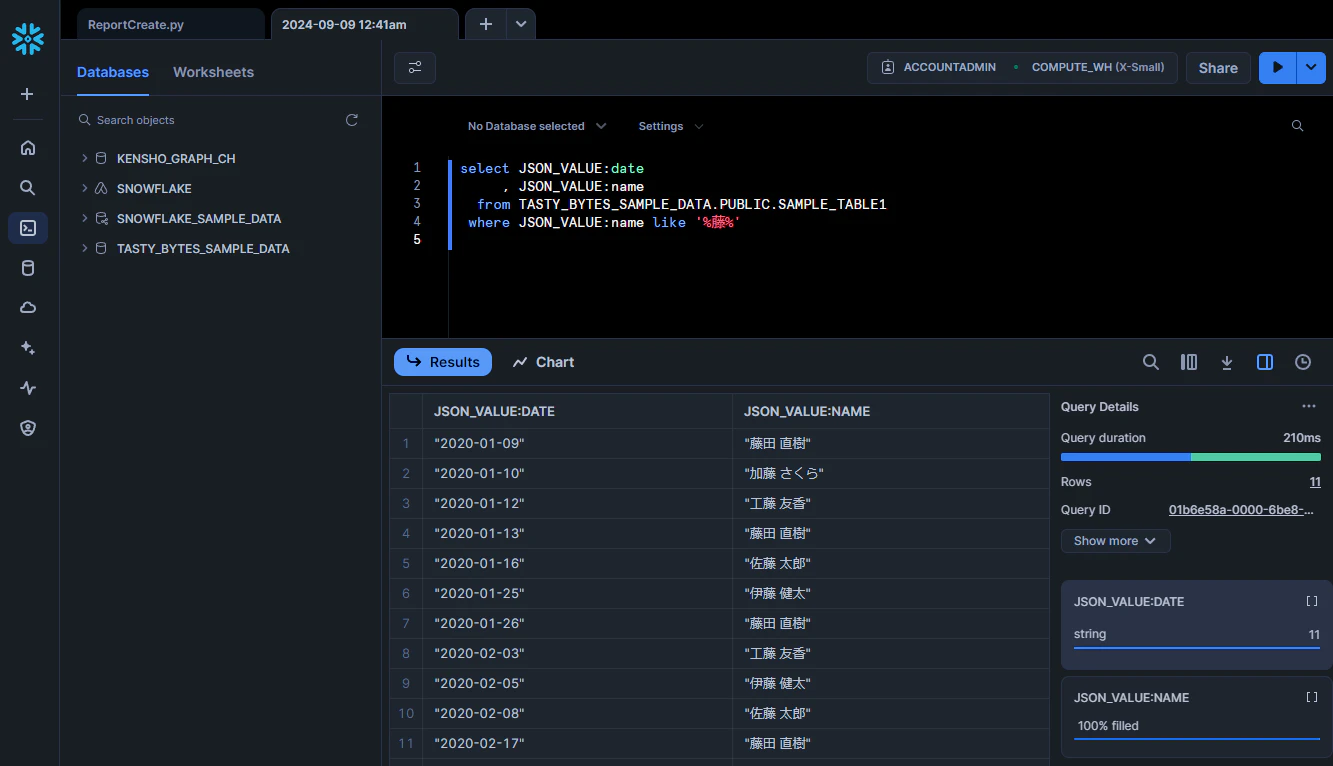Viewport: 1333px width, 766px height.
Task: Expand JSON_VALUE:DATE column stats card
Action: tap(1312, 602)
